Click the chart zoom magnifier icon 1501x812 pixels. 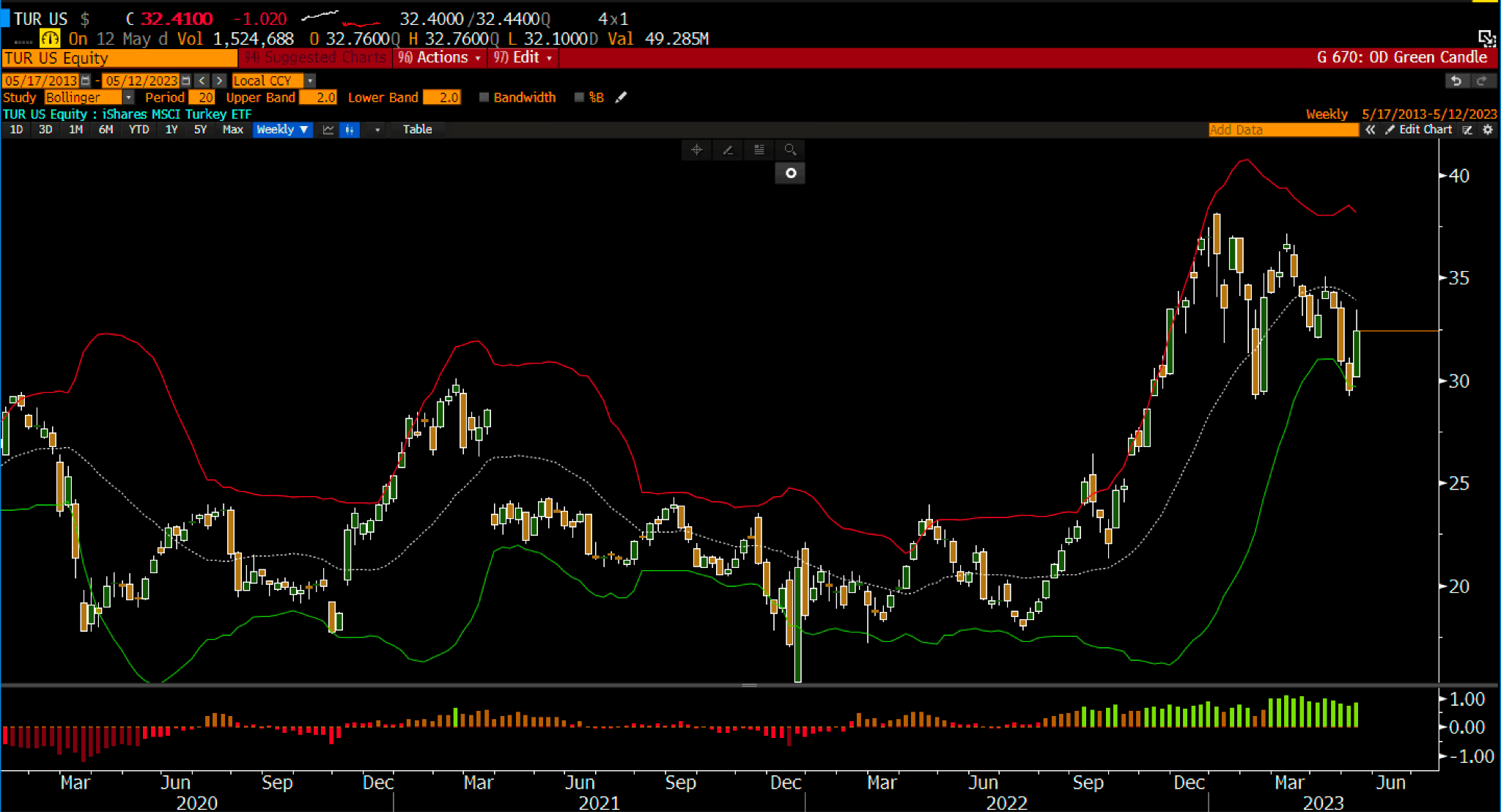(x=790, y=150)
